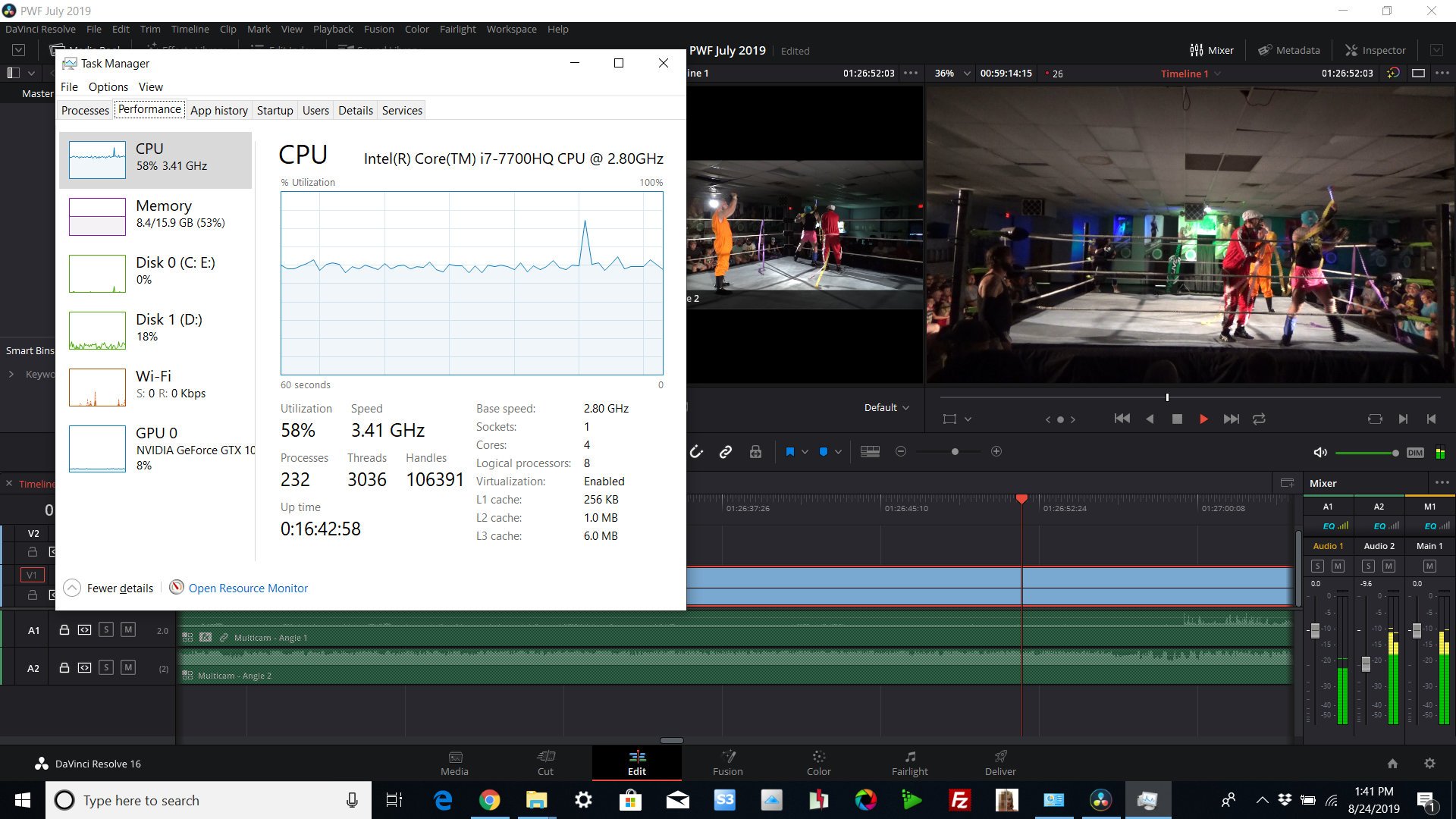The width and height of the screenshot is (1456, 819).
Task: Mute audio track A2 in timeline
Action: (x=128, y=667)
